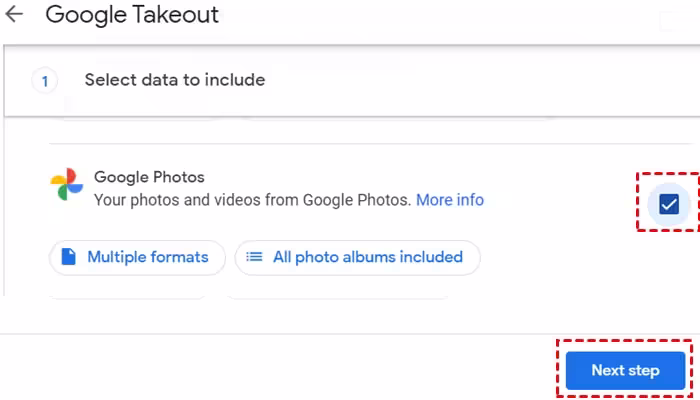The height and width of the screenshot is (400, 700).
Task: Collapse the Select data to include section
Action: tap(174, 80)
